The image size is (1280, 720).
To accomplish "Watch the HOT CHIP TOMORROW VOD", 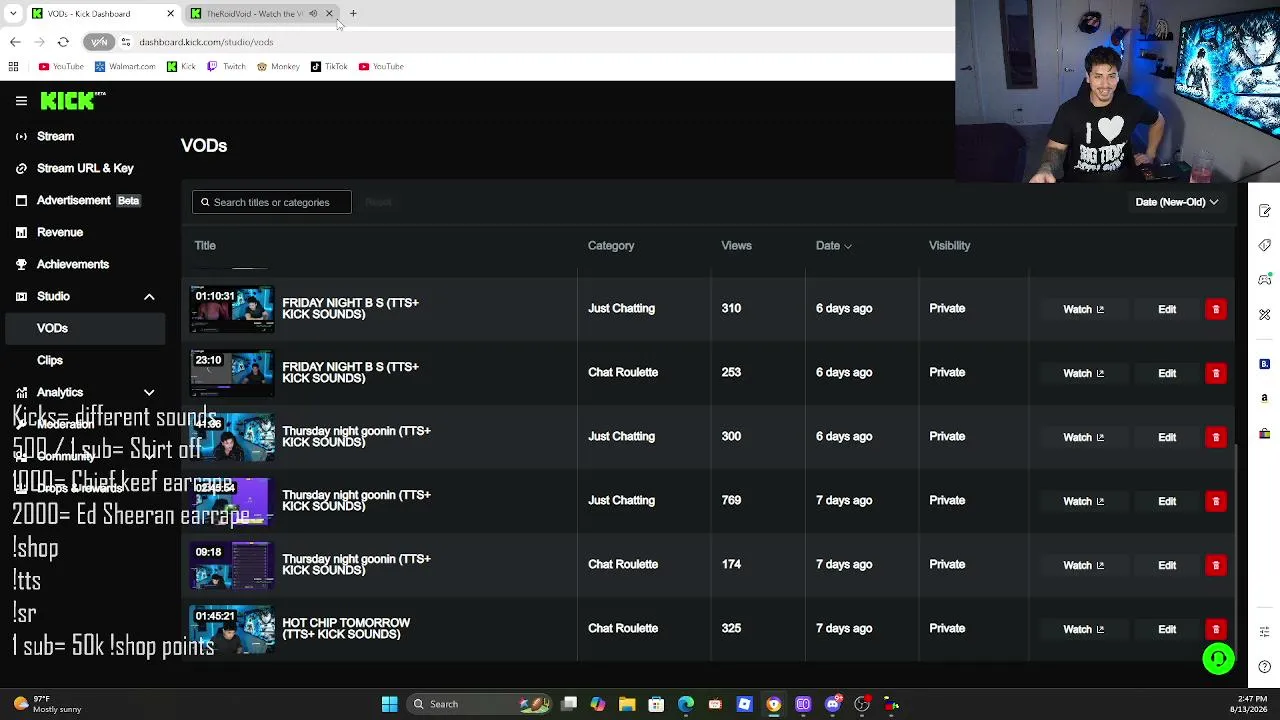I will click(x=1083, y=629).
